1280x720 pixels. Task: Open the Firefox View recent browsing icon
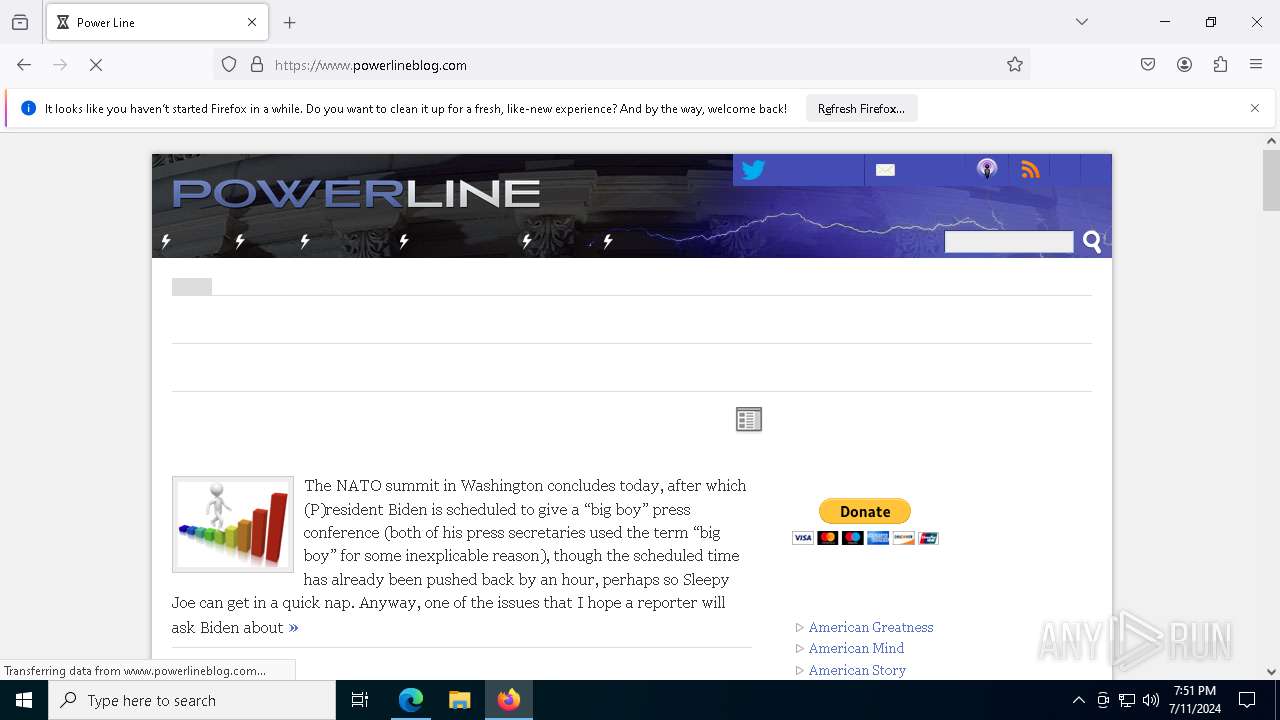pyautogui.click(x=20, y=22)
